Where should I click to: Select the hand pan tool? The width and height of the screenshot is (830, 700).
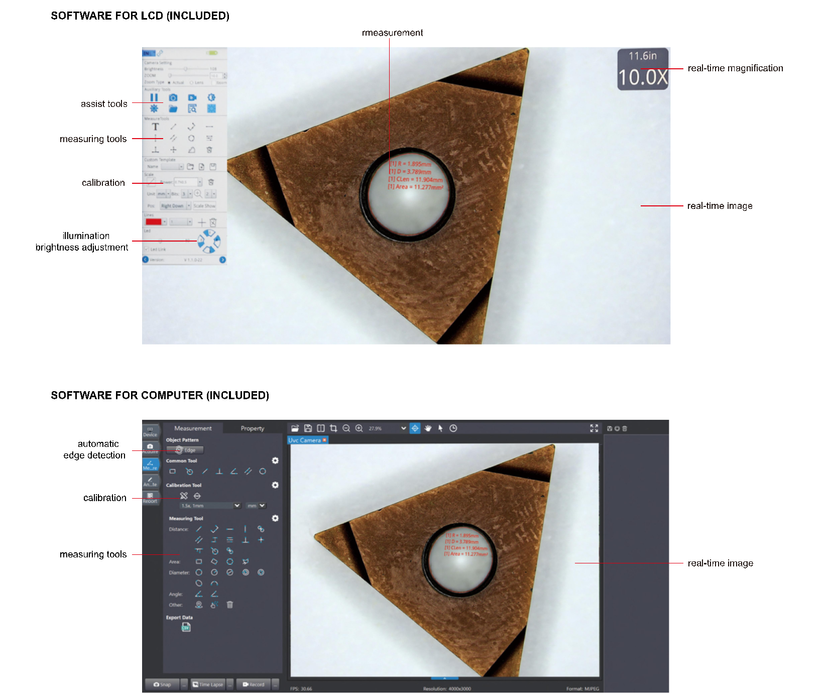428,428
